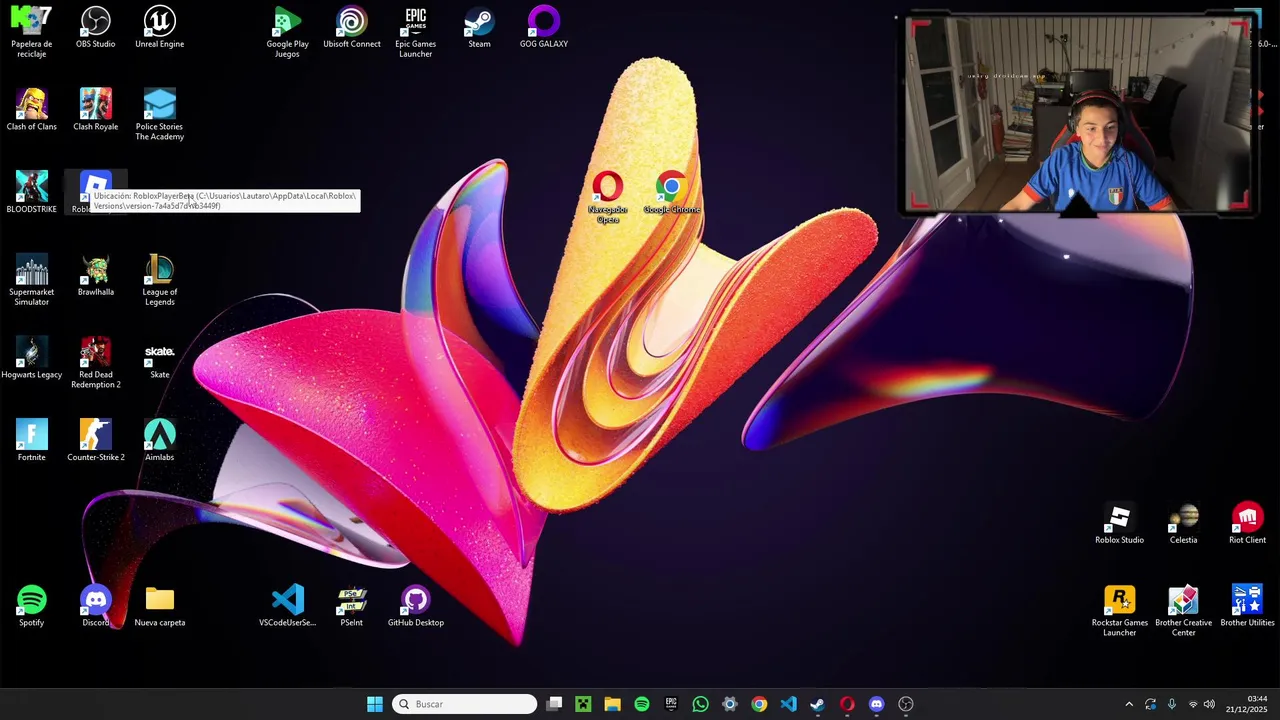
Task: Open the Papelera de reciclaje desktop icon
Action: tap(31, 30)
